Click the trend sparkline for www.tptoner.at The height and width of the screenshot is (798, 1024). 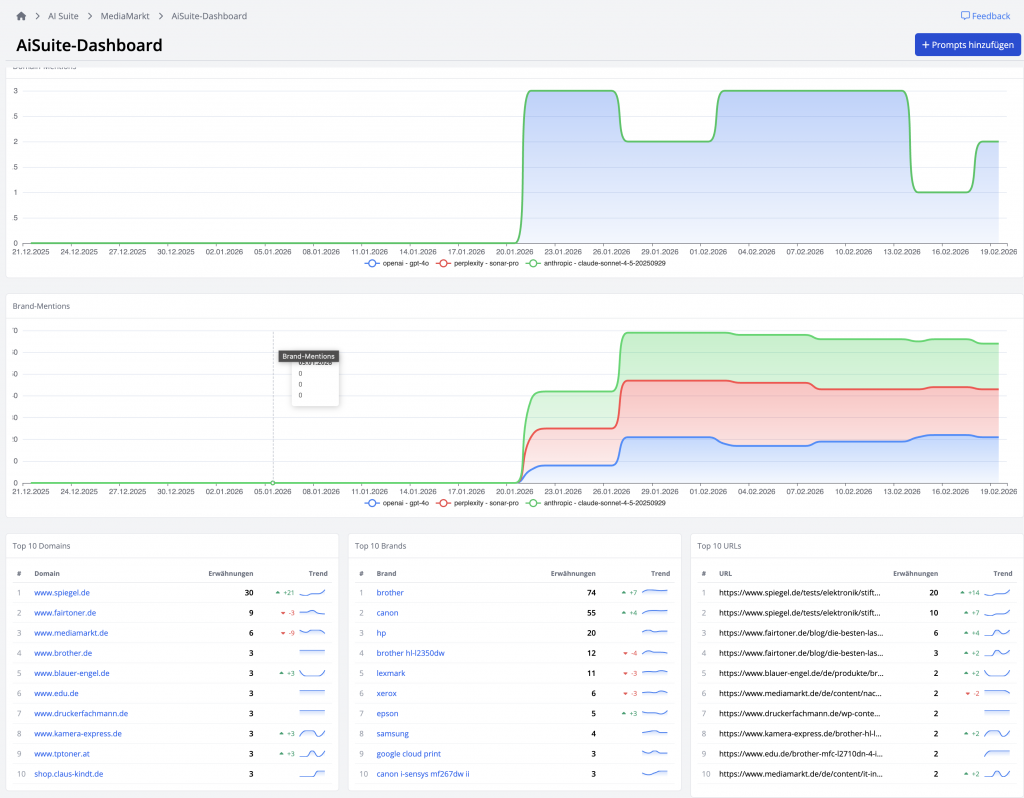coord(313,753)
